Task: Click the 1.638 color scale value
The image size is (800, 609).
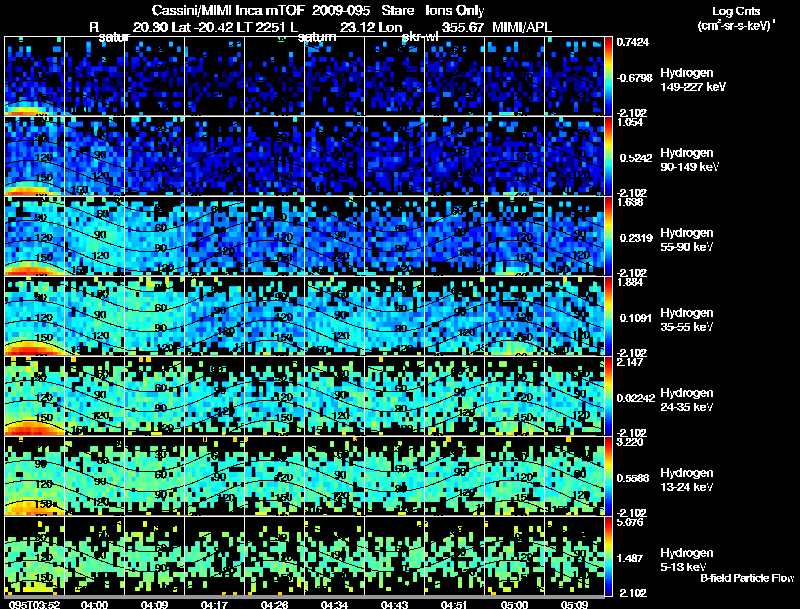Action: point(630,202)
